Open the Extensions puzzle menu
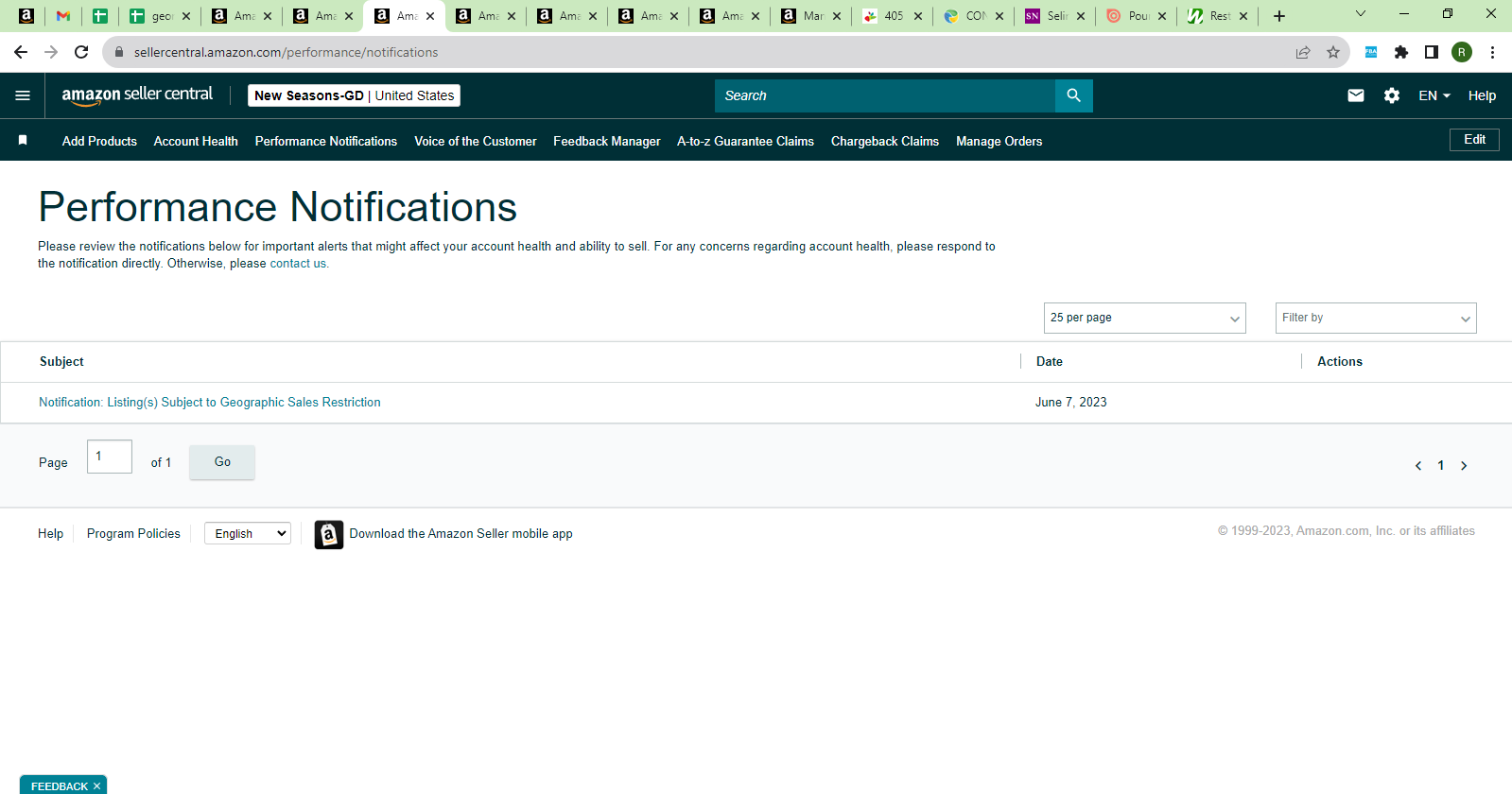The height and width of the screenshot is (794, 1512). (x=1401, y=52)
